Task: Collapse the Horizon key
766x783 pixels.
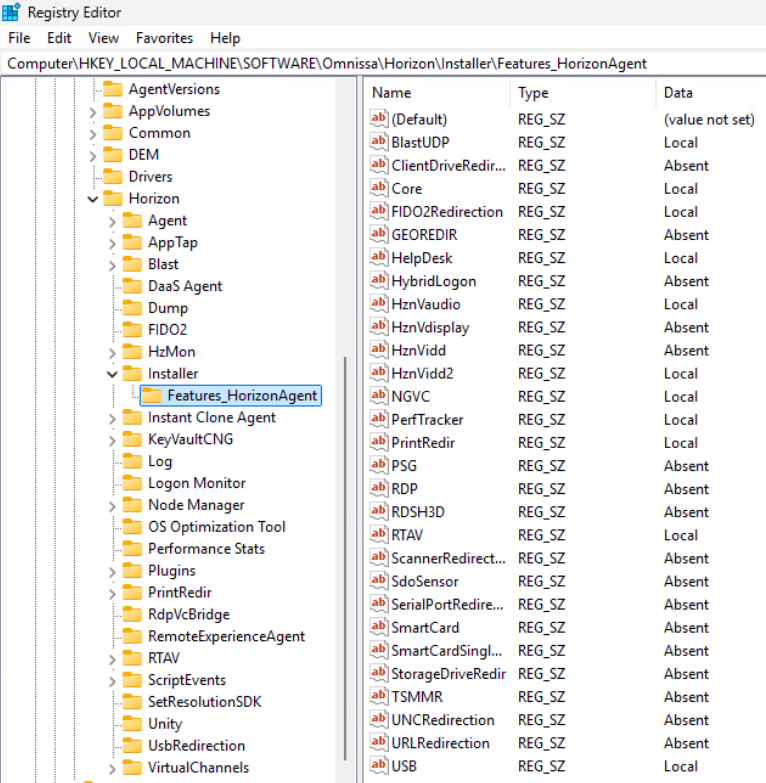Action: click(x=93, y=199)
